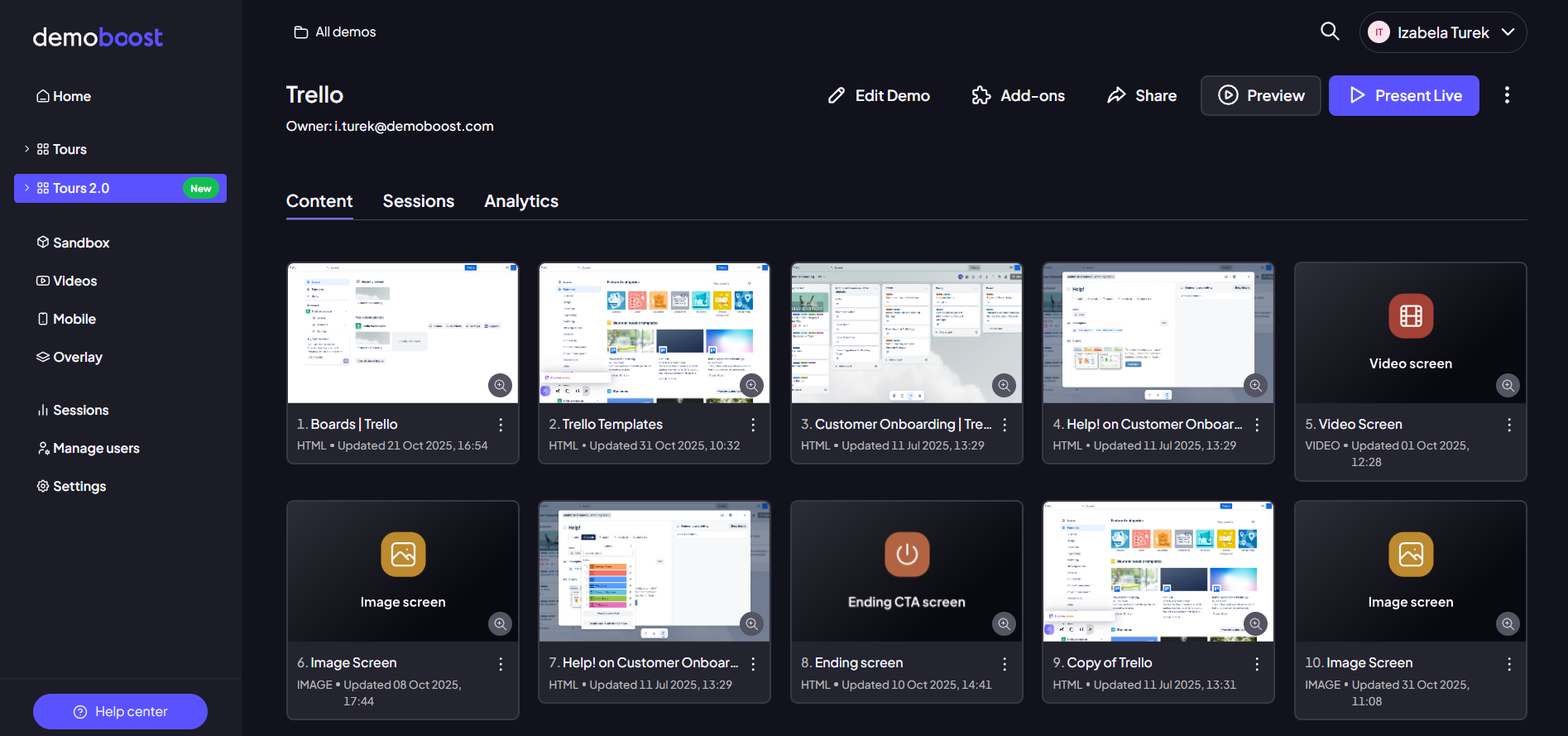Open Settings in the sidebar

click(x=71, y=486)
